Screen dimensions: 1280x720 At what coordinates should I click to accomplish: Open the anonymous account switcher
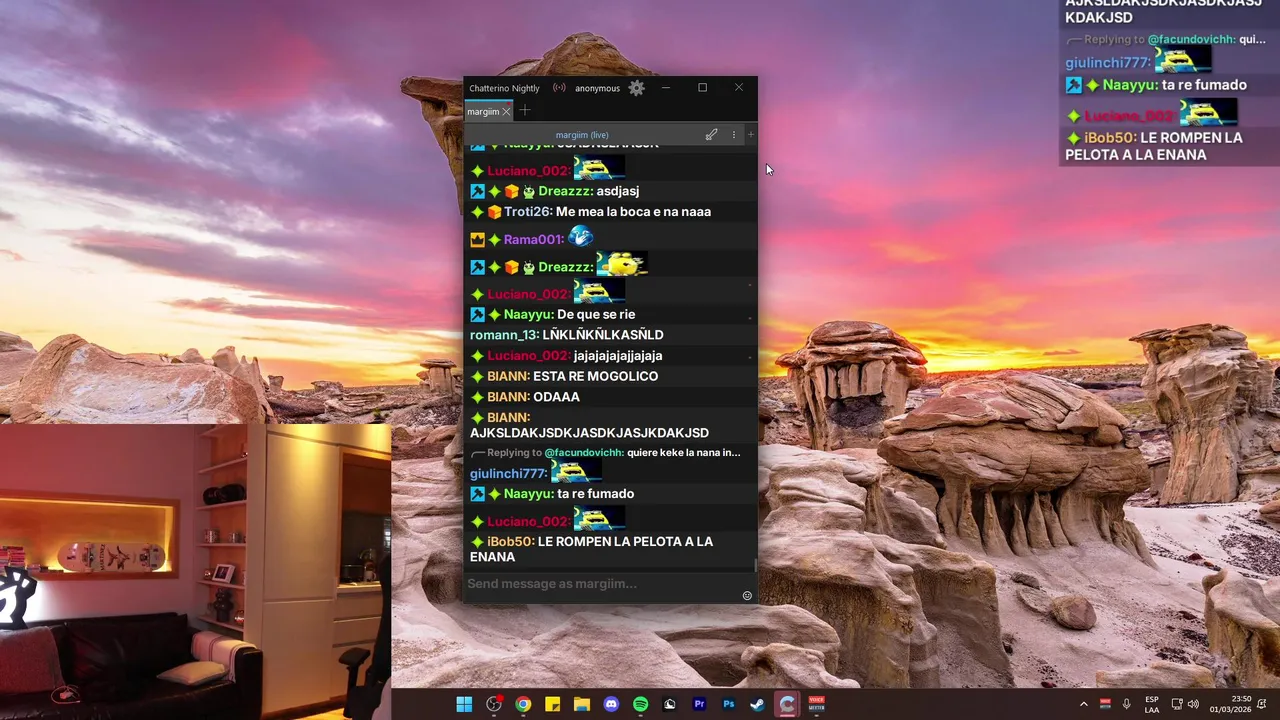pyautogui.click(x=597, y=88)
